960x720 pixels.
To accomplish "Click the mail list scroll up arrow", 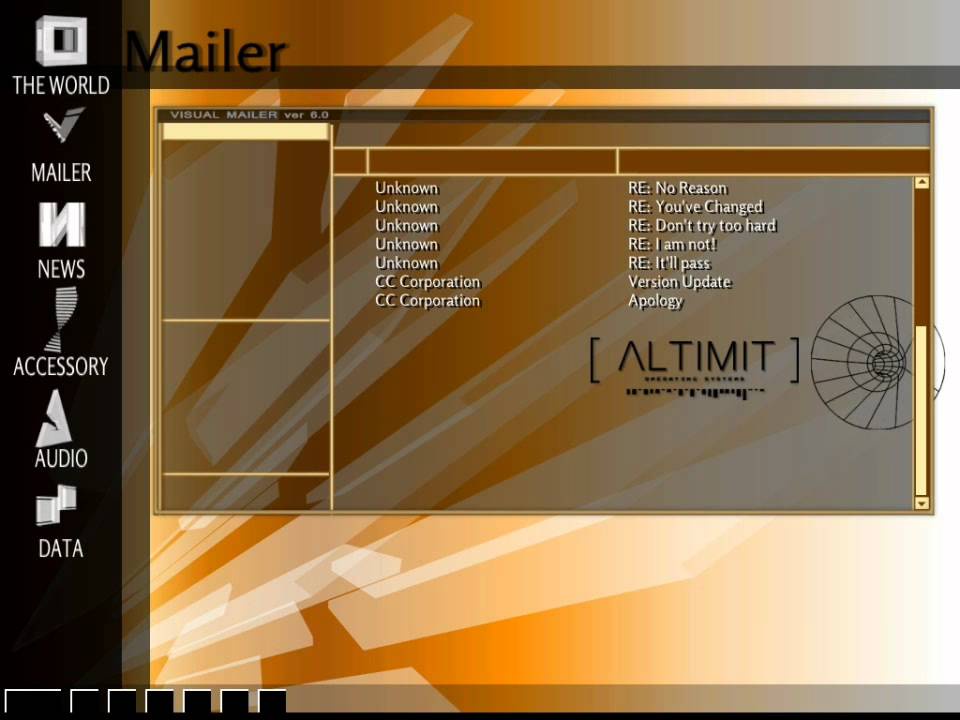I will click(921, 182).
